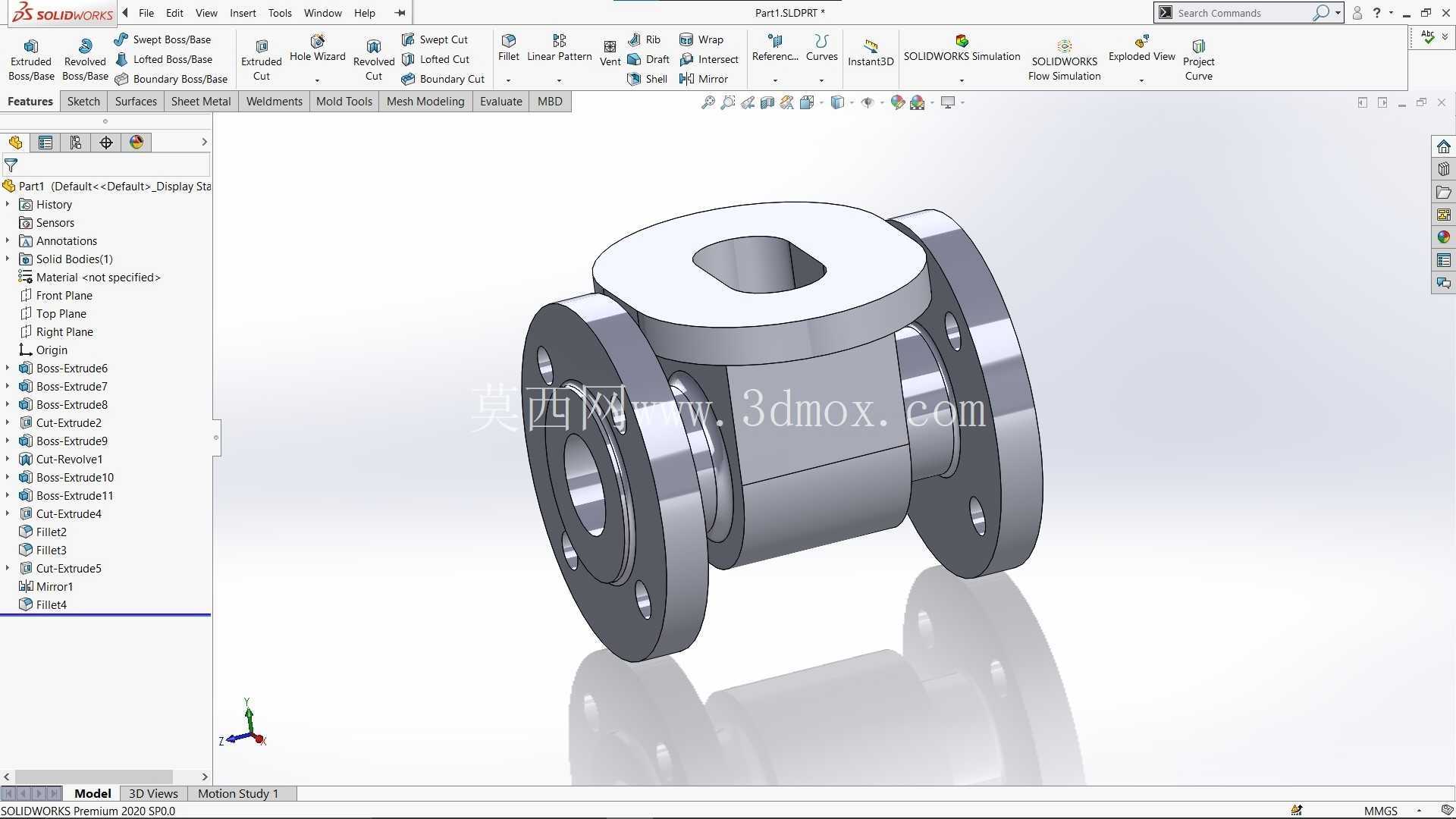1456x819 pixels.
Task: Expand the Cut-Revolve1 feature node
Action: (8, 459)
